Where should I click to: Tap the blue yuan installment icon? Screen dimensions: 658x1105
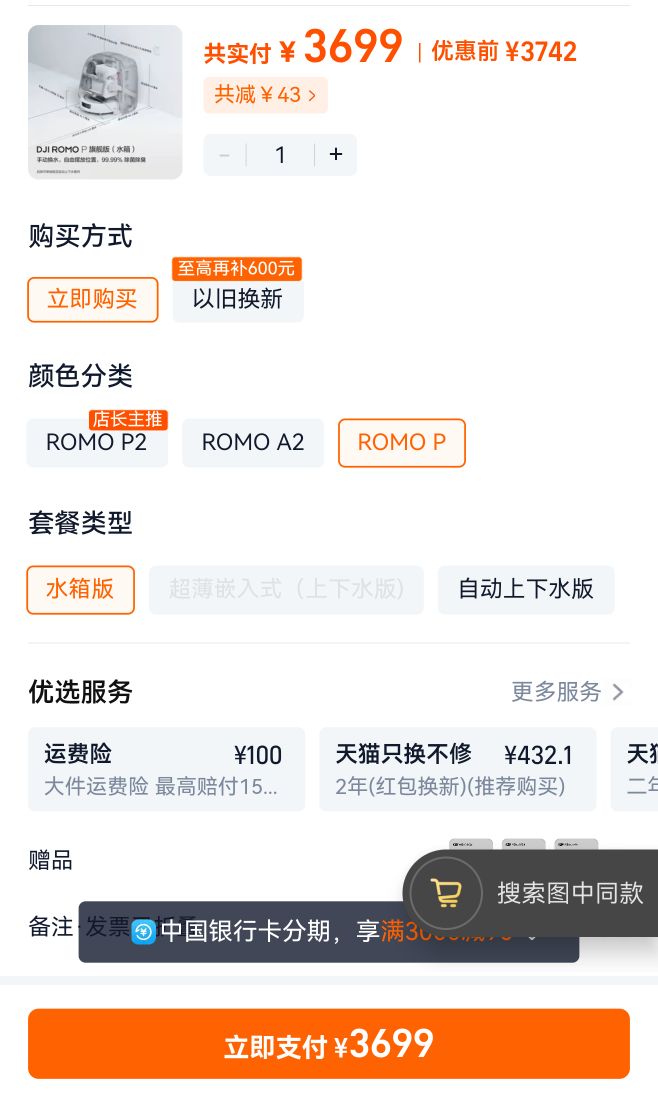tap(144, 932)
